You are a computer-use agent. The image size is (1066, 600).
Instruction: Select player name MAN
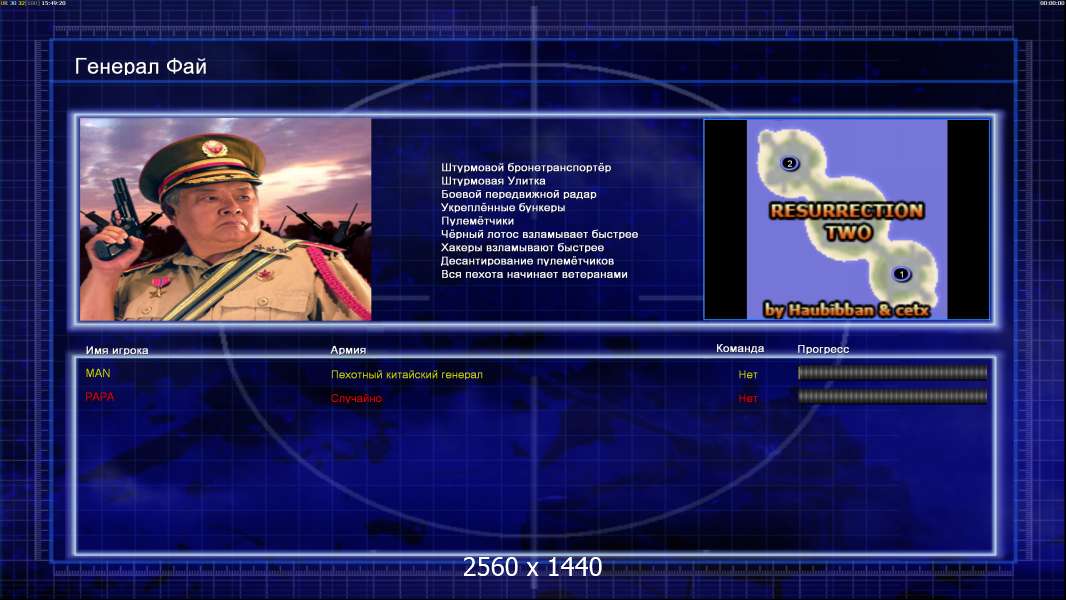[x=98, y=373]
